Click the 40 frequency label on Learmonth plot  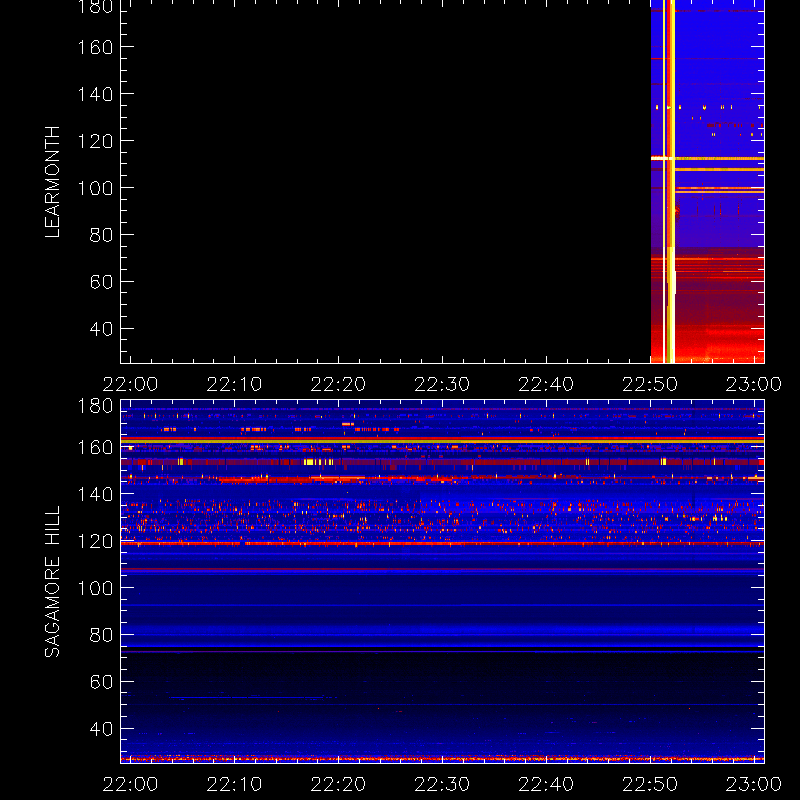click(x=101, y=329)
